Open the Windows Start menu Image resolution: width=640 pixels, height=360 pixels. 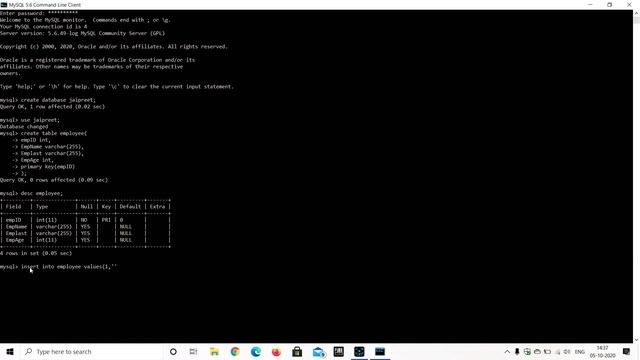pos(10,351)
